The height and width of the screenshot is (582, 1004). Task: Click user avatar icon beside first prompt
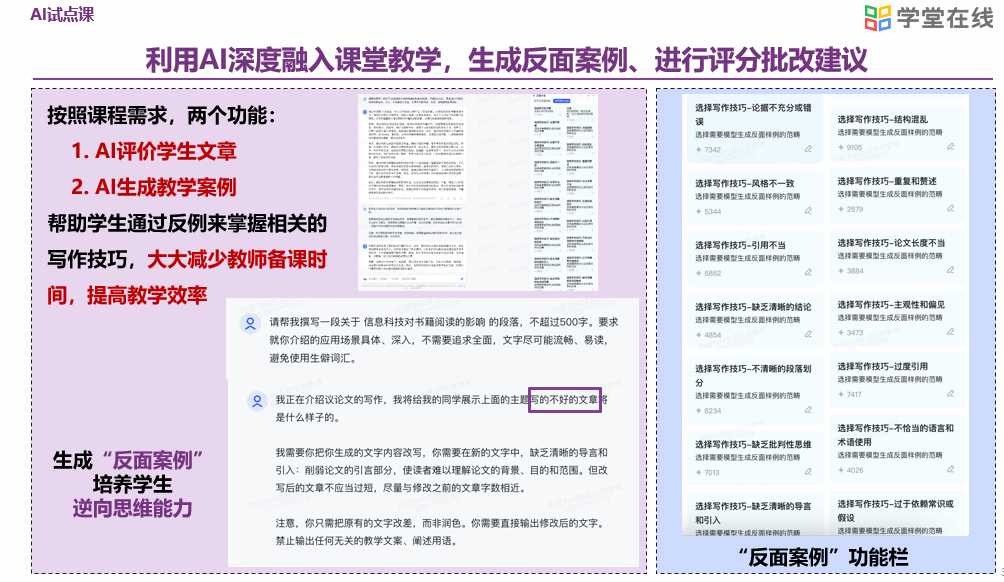point(249,324)
